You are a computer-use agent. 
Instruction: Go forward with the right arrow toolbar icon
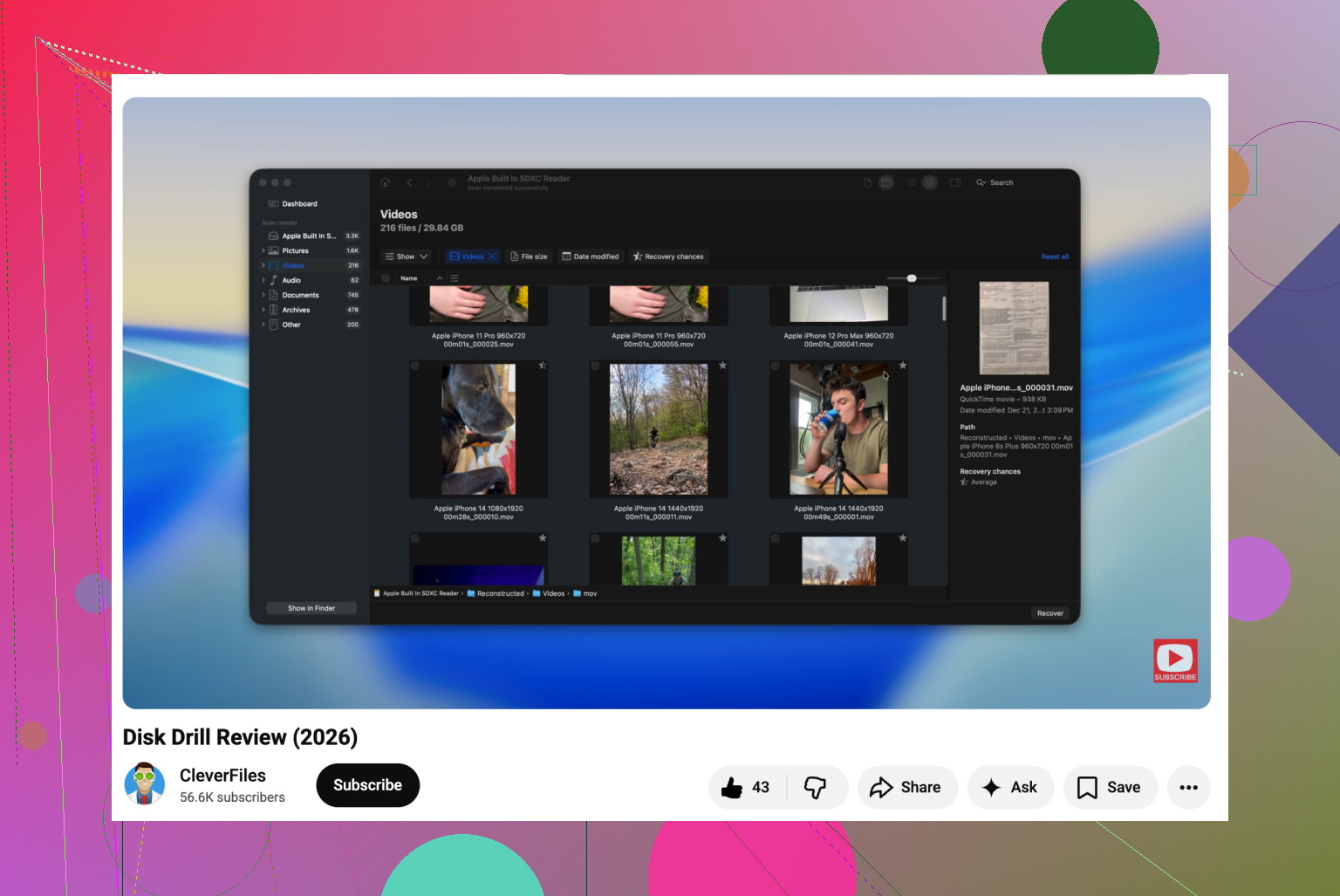click(428, 182)
